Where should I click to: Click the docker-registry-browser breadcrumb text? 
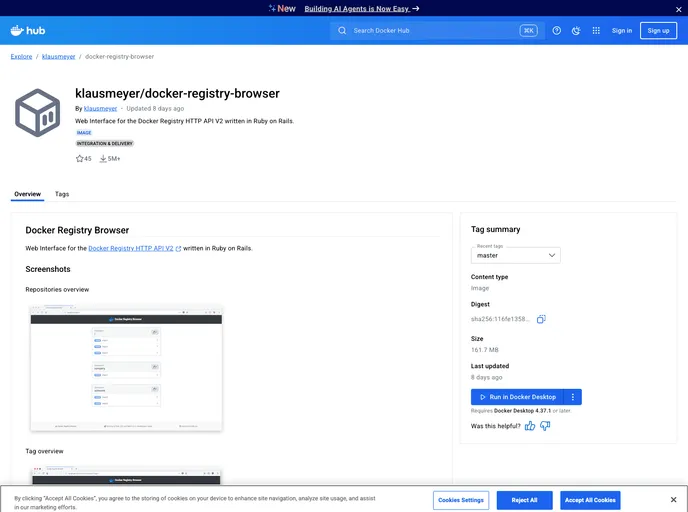tap(119, 57)
